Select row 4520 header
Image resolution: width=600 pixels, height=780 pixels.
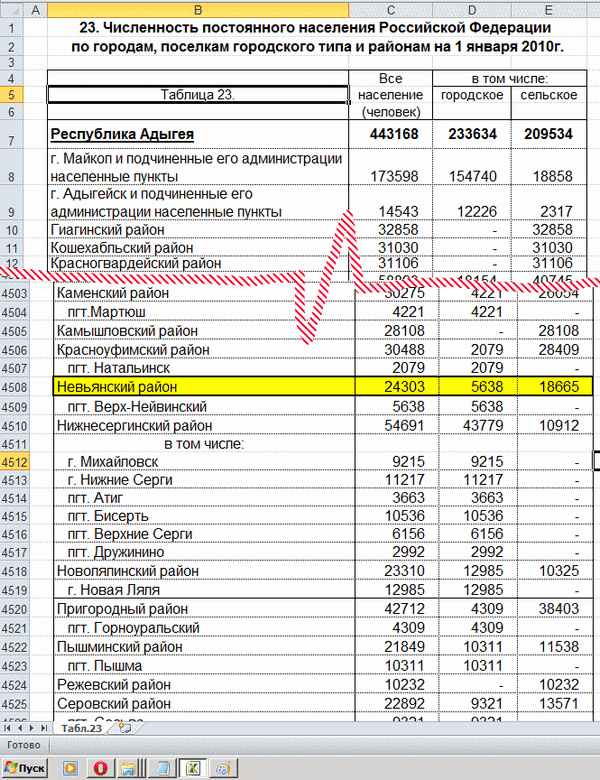(13, 609)
